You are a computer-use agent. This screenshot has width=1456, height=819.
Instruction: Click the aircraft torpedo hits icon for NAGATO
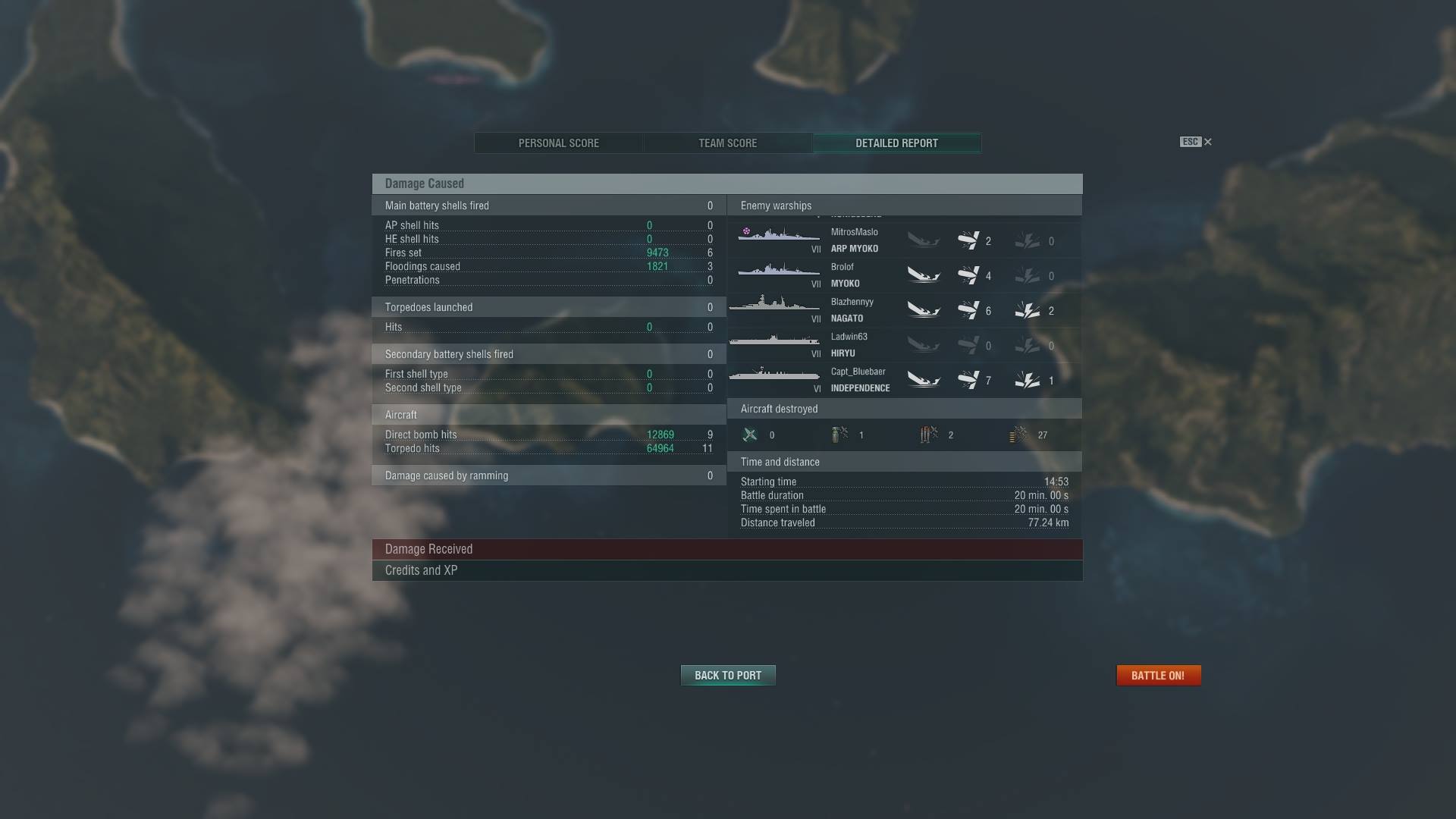(968, 310)
